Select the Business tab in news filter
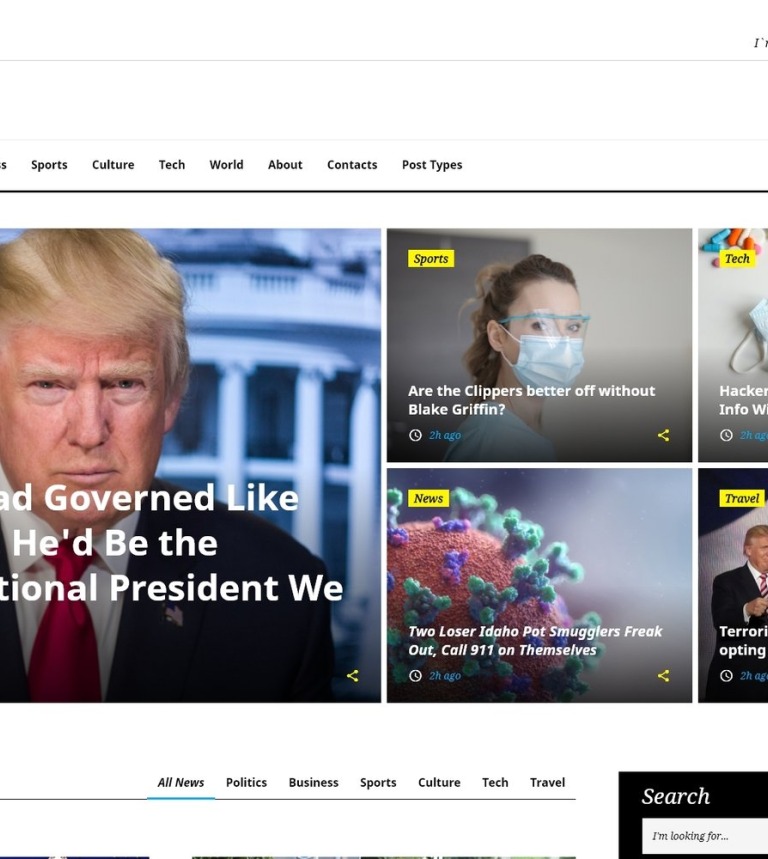 pyautogui.click(x=313, y=782)
